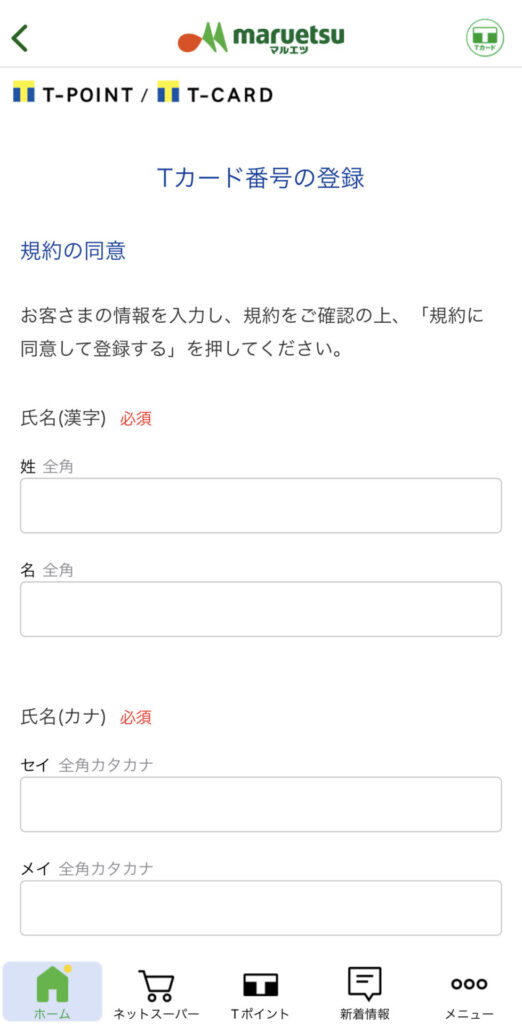The width and height of the screenshot is (522, 1024).
Task: Switch to the メニュー tab
Action: click(x=469, y=991)
